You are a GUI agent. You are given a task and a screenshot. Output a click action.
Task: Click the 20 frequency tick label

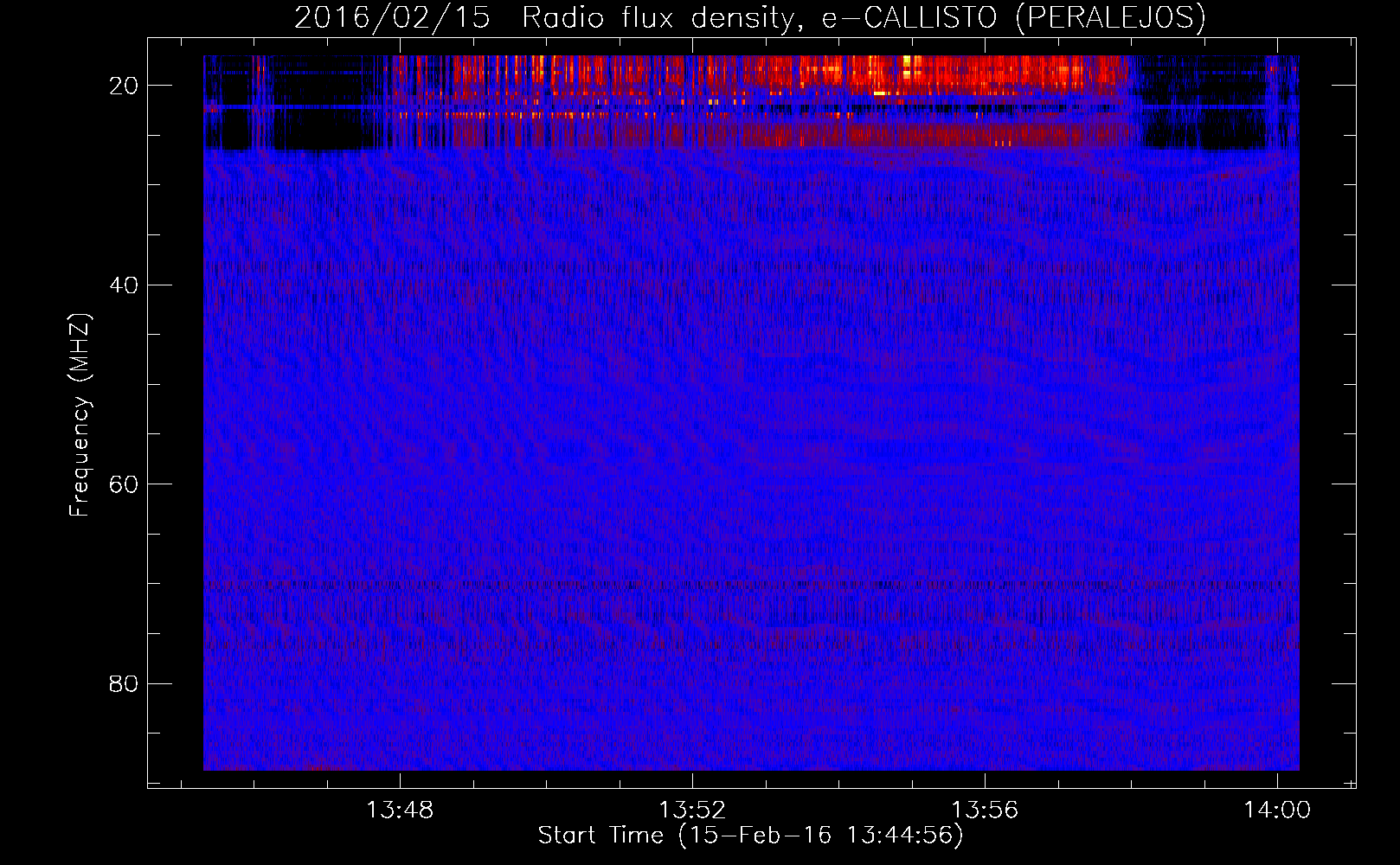[125, 85]
